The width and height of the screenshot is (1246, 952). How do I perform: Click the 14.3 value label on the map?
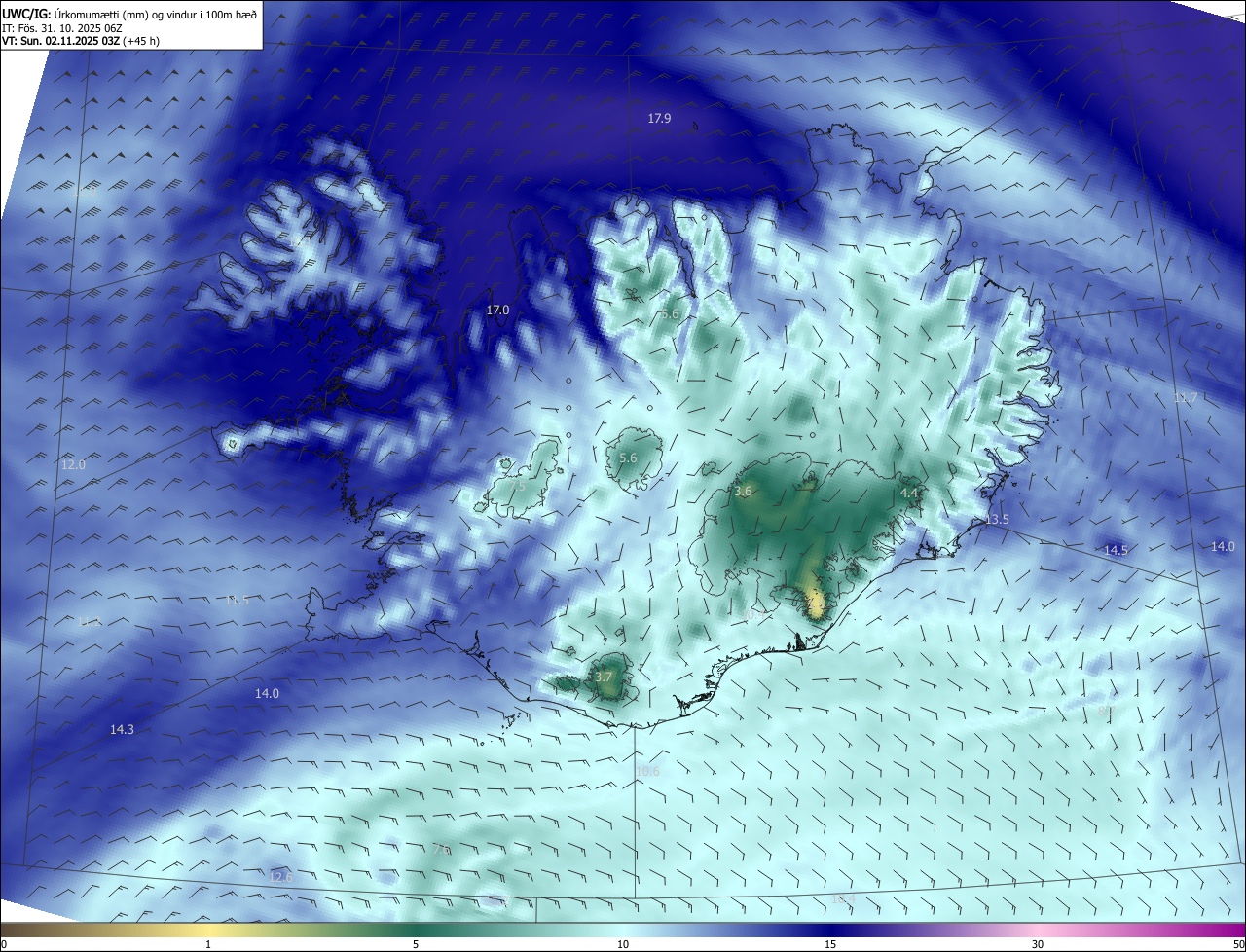[x=122, y=729]
